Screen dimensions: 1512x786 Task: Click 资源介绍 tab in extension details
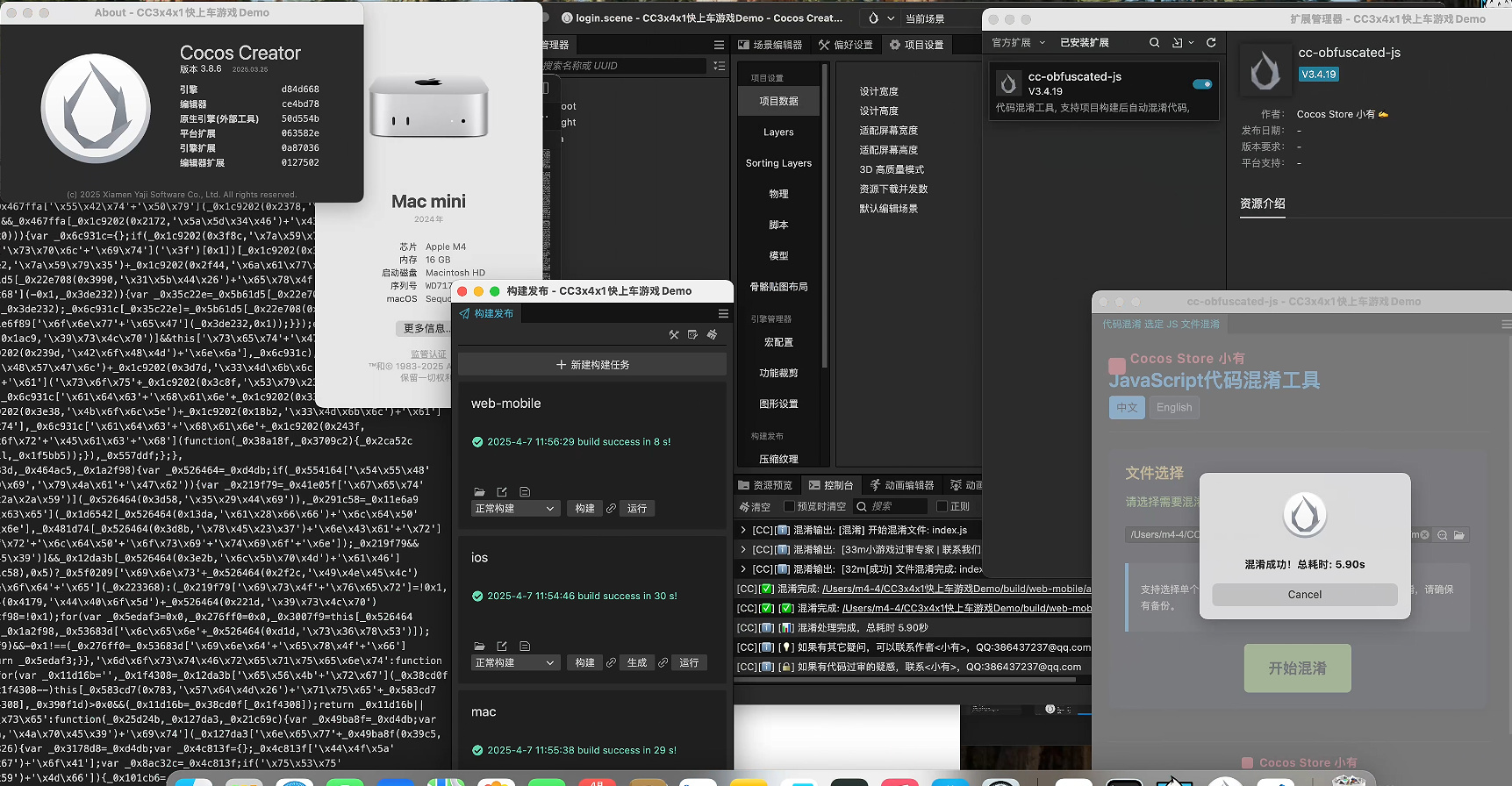(x=1263, y=204)
